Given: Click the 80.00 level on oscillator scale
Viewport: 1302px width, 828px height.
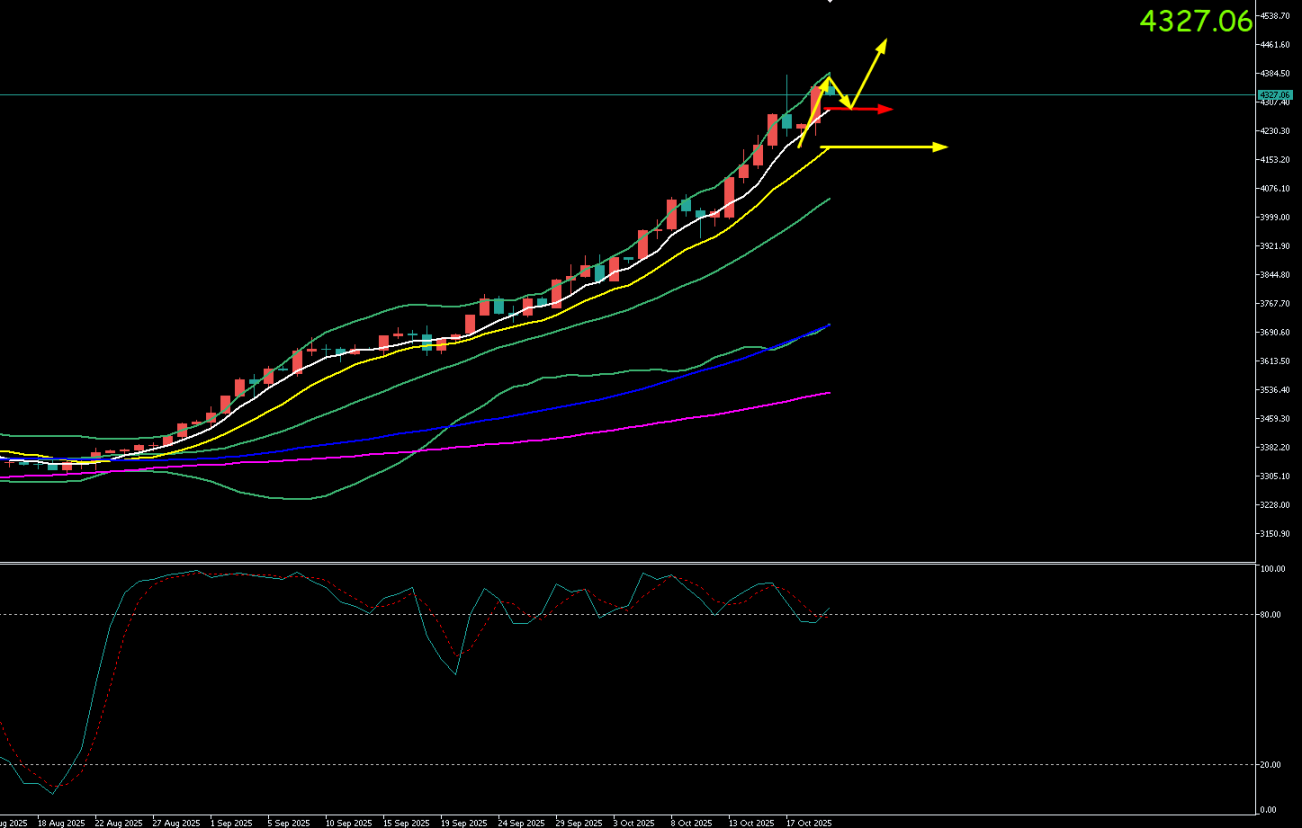Looking at the screenshot, I should pyautogui.click(x=1270, y=614).
